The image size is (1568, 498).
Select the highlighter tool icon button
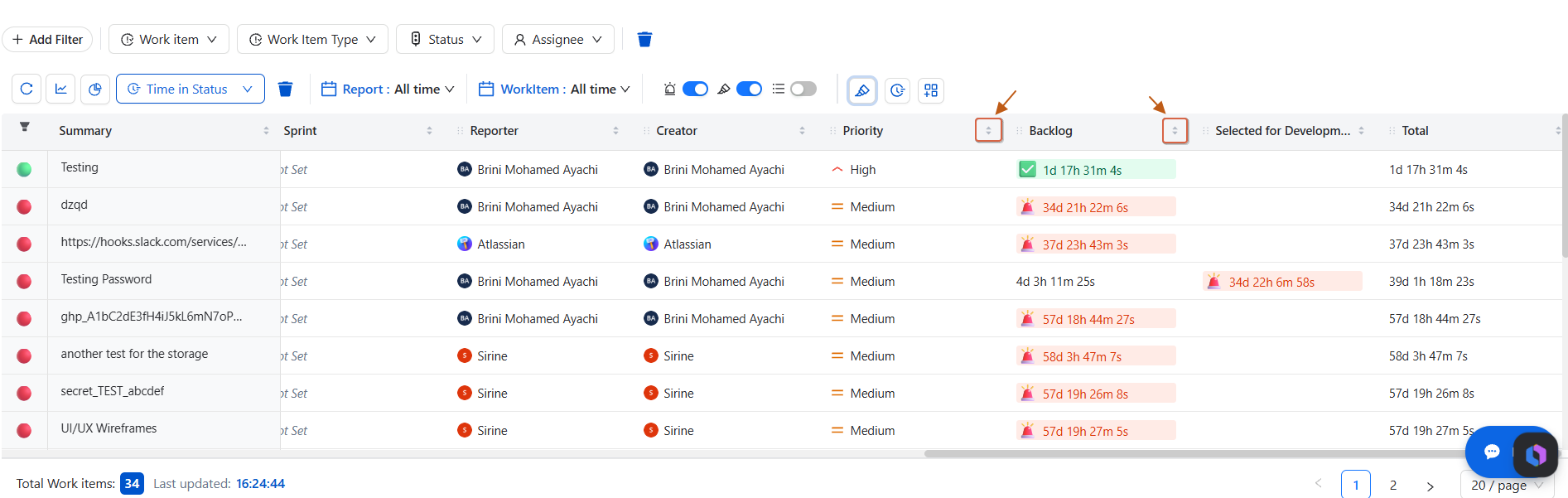[x=862, y=90]
